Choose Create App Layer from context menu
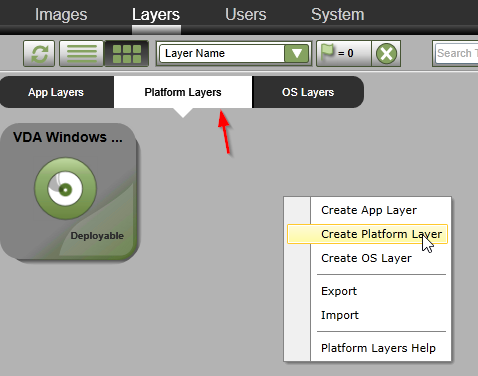Screen dimensions: 478x376 click(369, 210)
